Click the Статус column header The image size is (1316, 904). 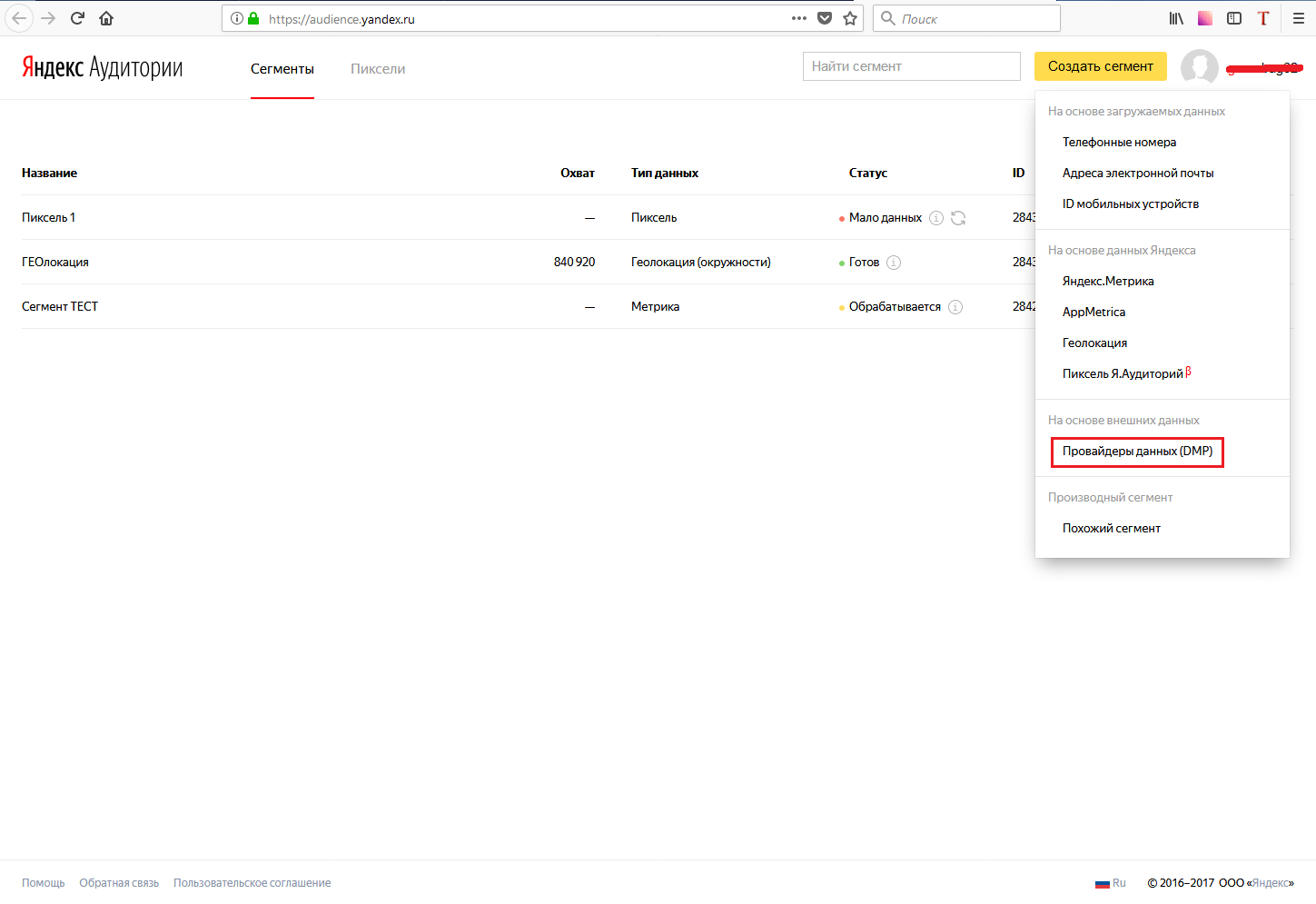point(868,174)
